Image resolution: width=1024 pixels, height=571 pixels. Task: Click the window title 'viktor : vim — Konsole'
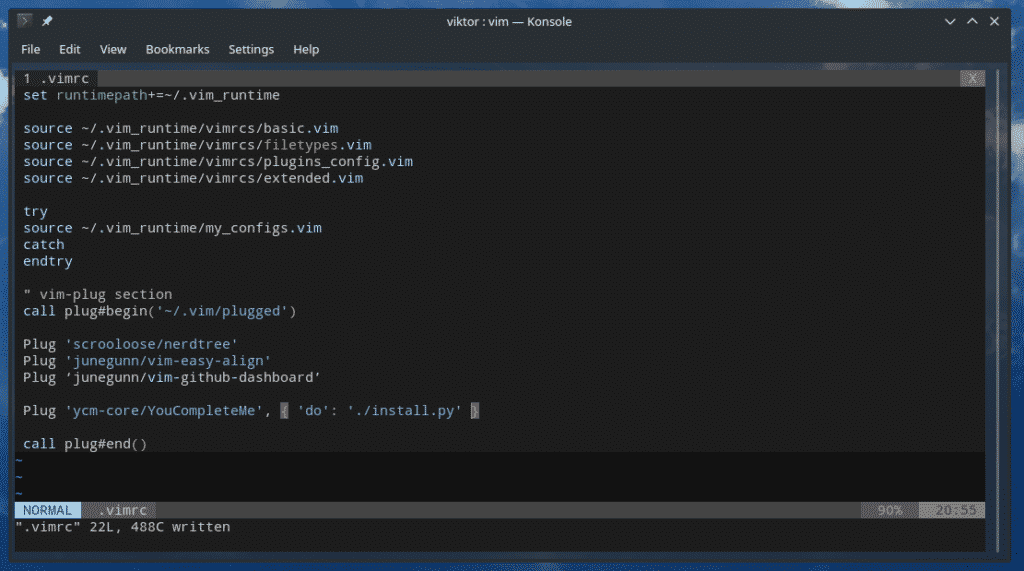(509, 22)
